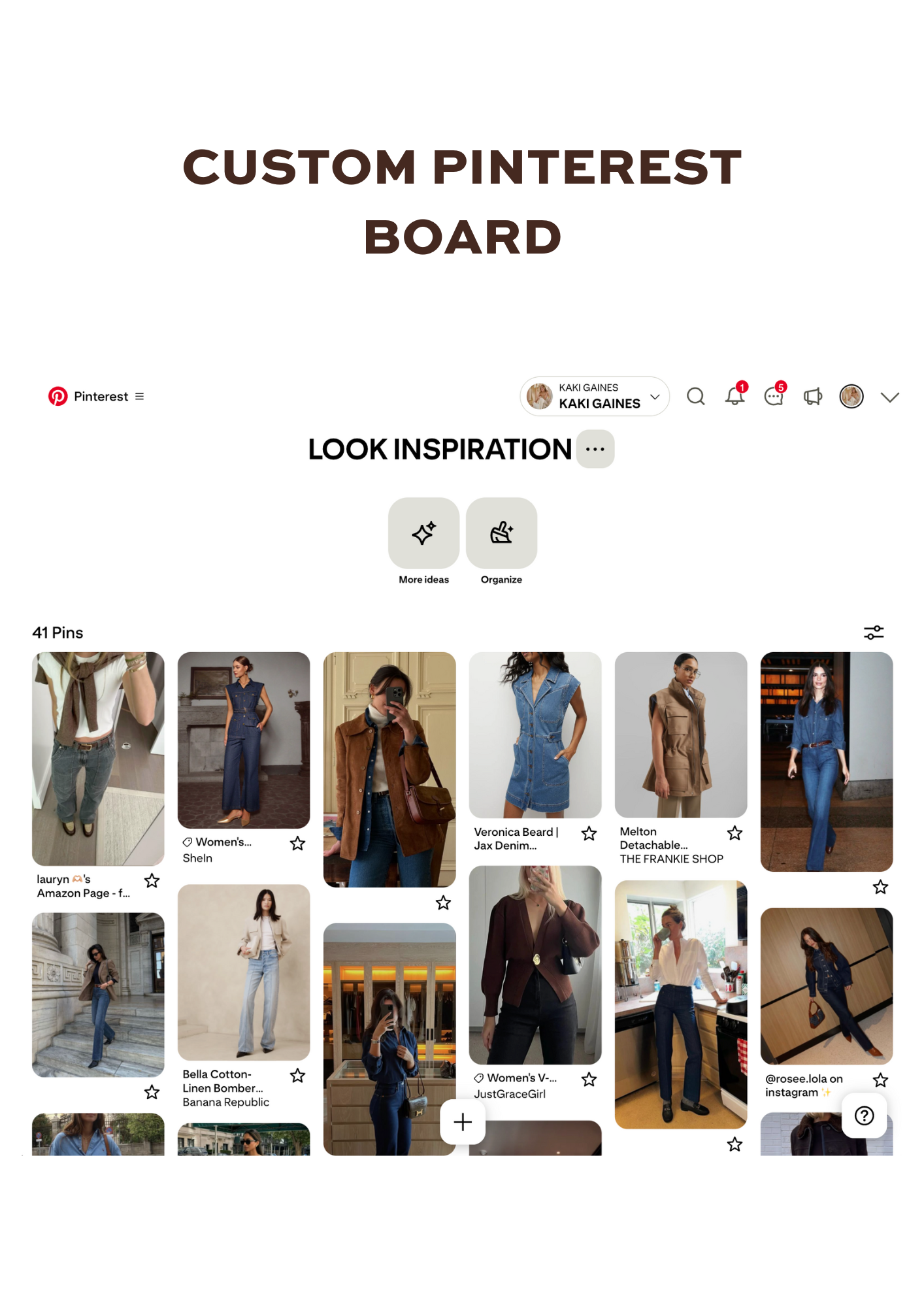Open the brown suede jacket pin thumbnail
Screen dimensions: 924x1307
click(x=389, y=769)
